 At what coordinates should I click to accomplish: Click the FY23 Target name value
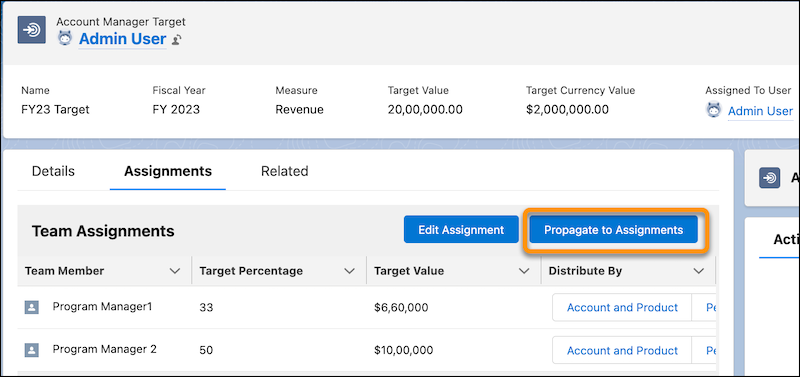[55, 110]
